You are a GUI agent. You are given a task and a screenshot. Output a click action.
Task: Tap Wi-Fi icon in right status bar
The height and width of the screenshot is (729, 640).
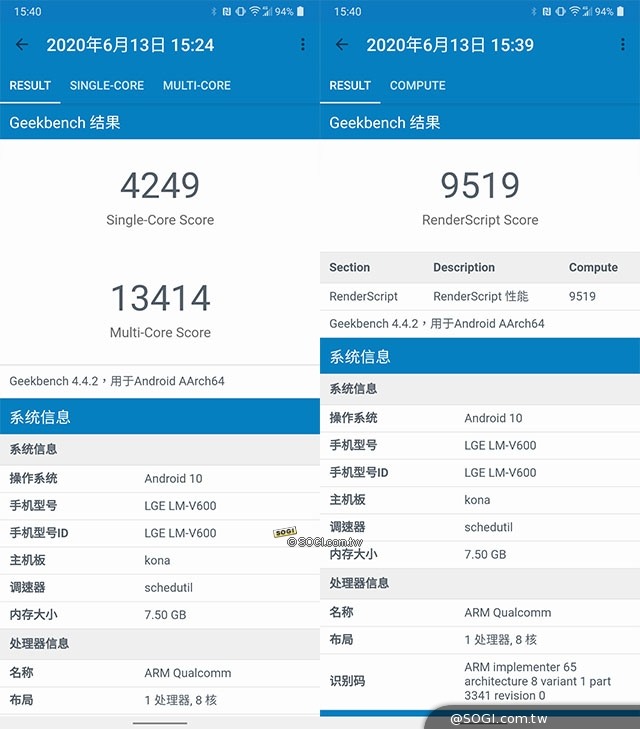pyautogui.click(x=574, y=11)
